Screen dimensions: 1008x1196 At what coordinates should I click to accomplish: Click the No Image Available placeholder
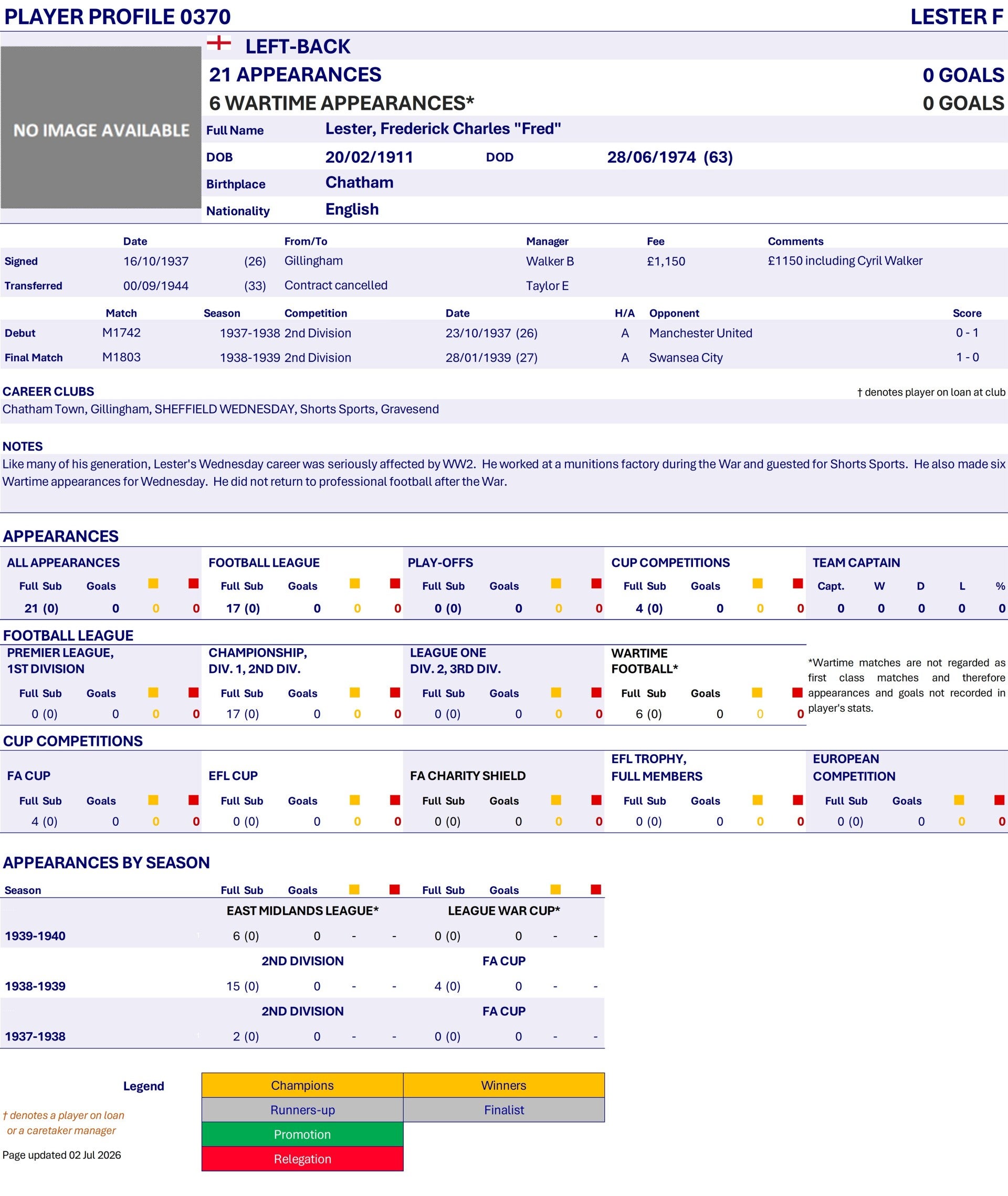click(101, 127)
